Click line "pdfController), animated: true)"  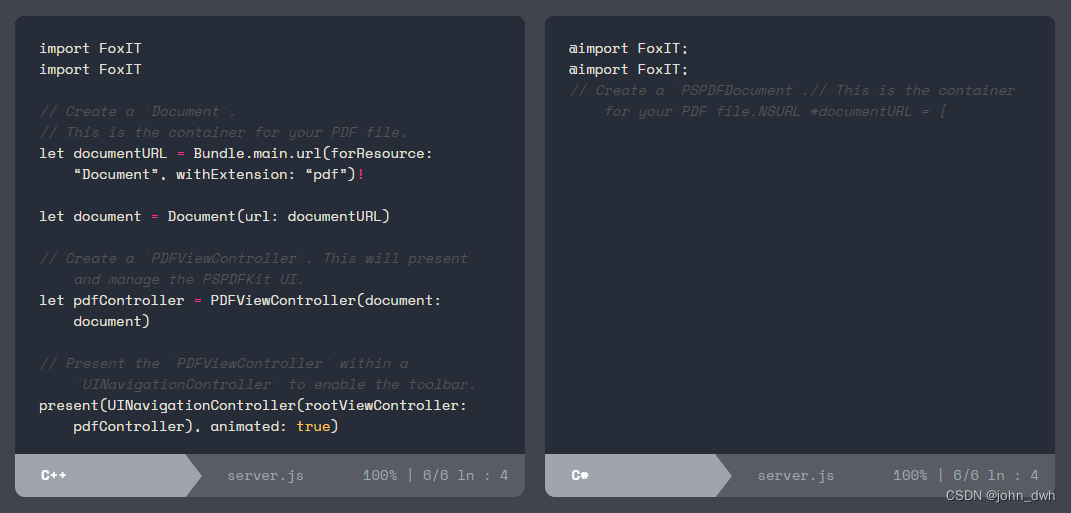206,426
